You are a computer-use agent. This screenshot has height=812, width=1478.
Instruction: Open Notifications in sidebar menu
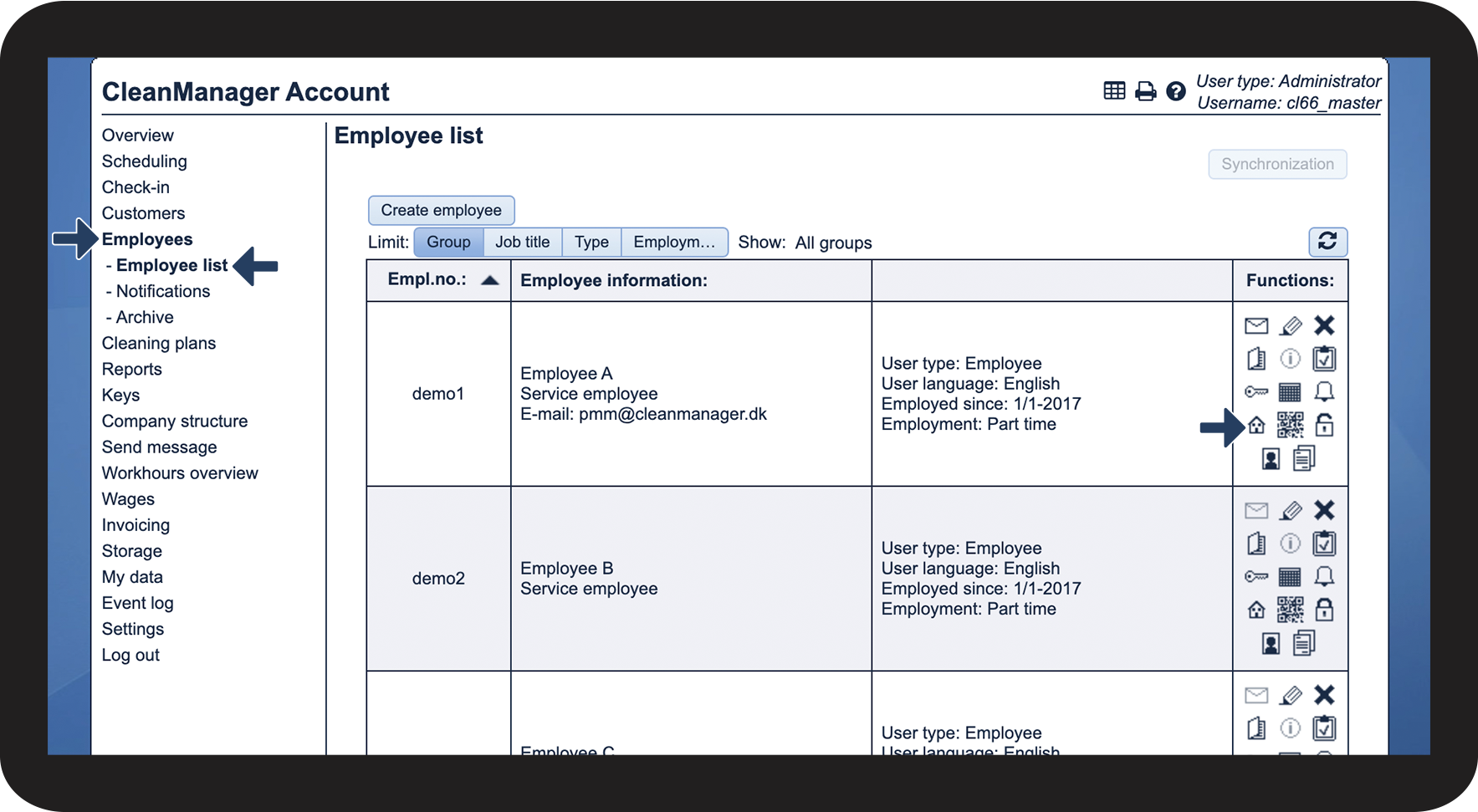(x=163, y=291)
